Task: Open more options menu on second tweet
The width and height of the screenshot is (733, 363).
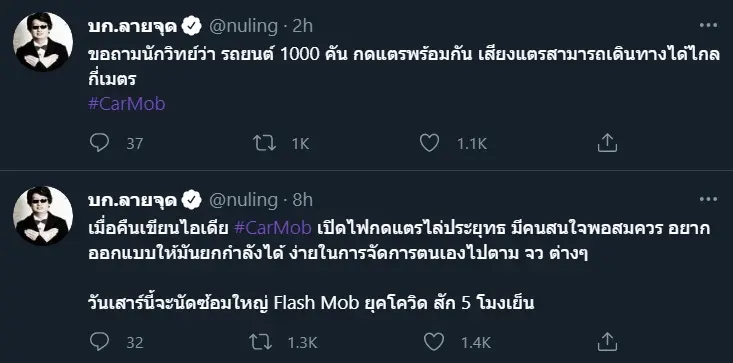Action: 708,199
